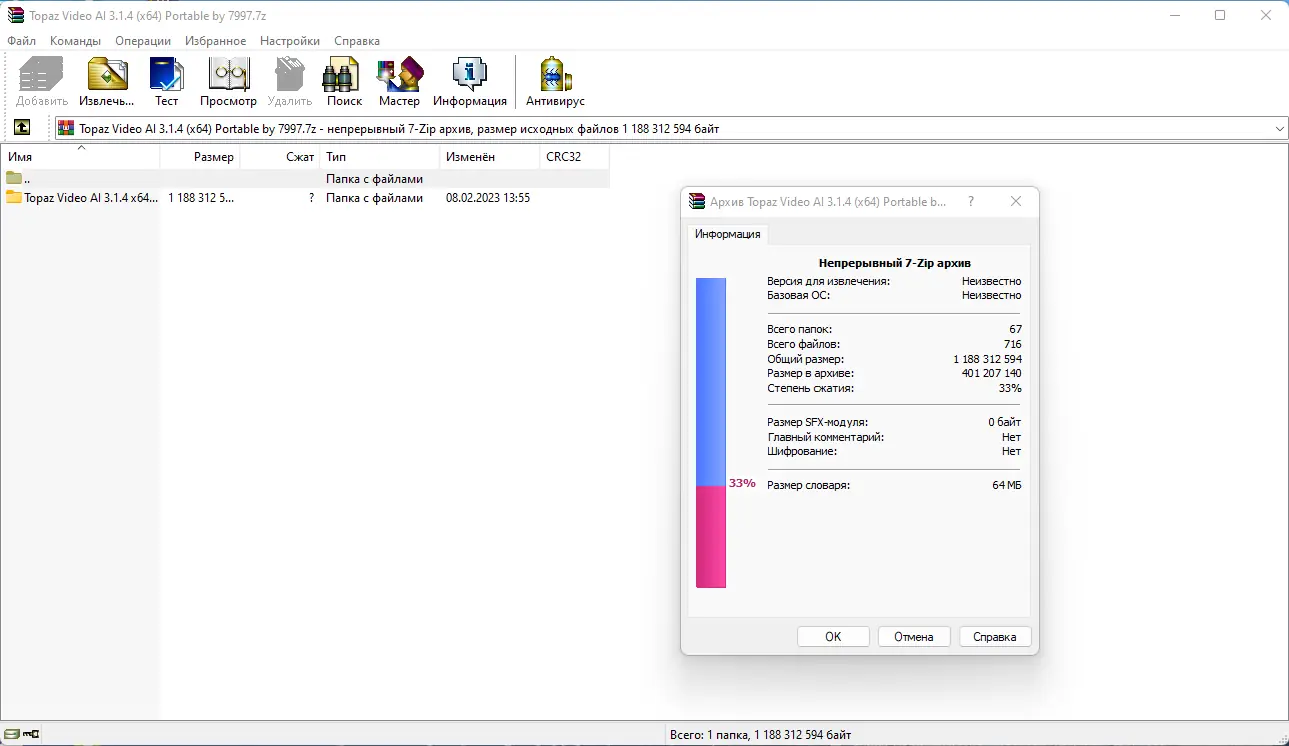
Task: Expand the archive path dropdown arrow
Action: point(1278,127)
